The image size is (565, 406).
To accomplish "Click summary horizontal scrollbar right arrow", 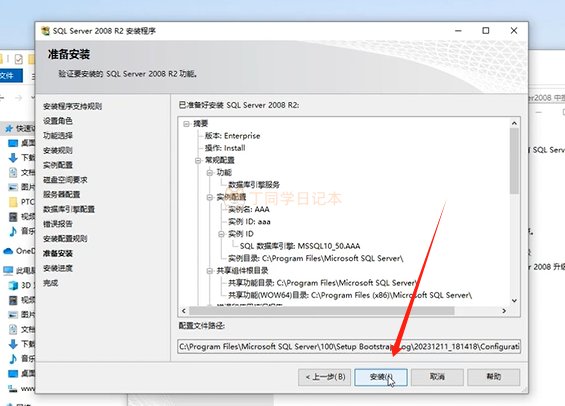I will [x=504, y=311].
